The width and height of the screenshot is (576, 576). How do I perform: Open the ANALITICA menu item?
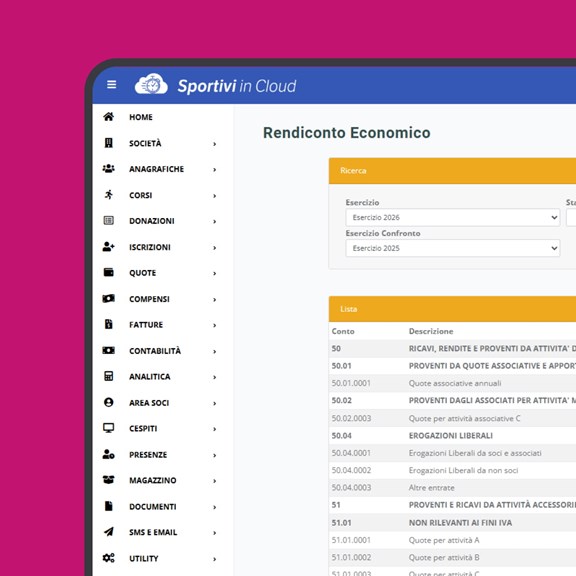[150, 377]
